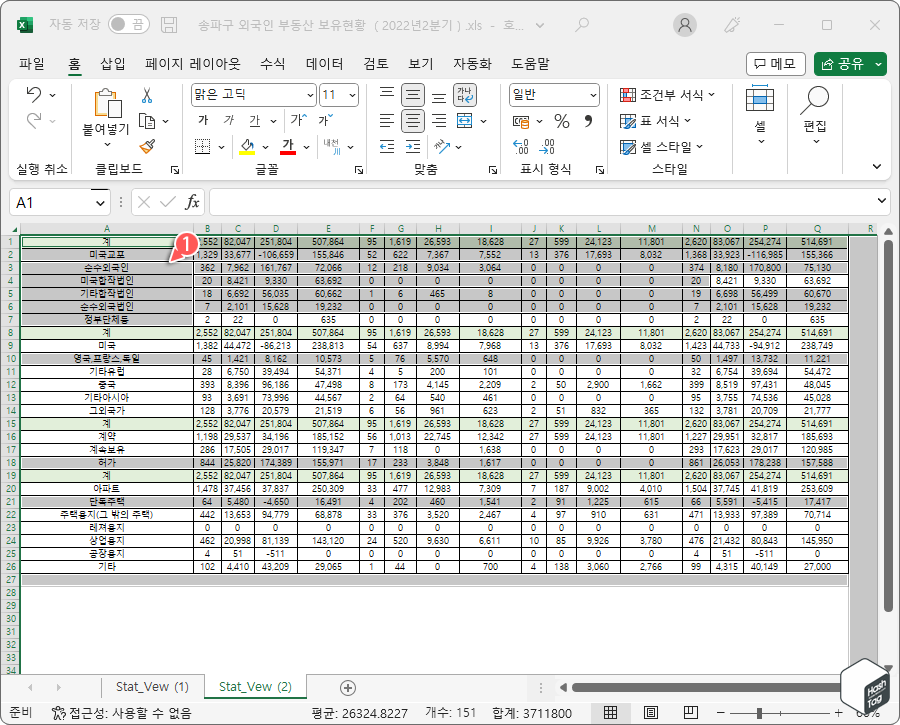Screen dimensions: 900x725
Task: Toggle the AutoSave switch
Action: (x=129, y=24)
